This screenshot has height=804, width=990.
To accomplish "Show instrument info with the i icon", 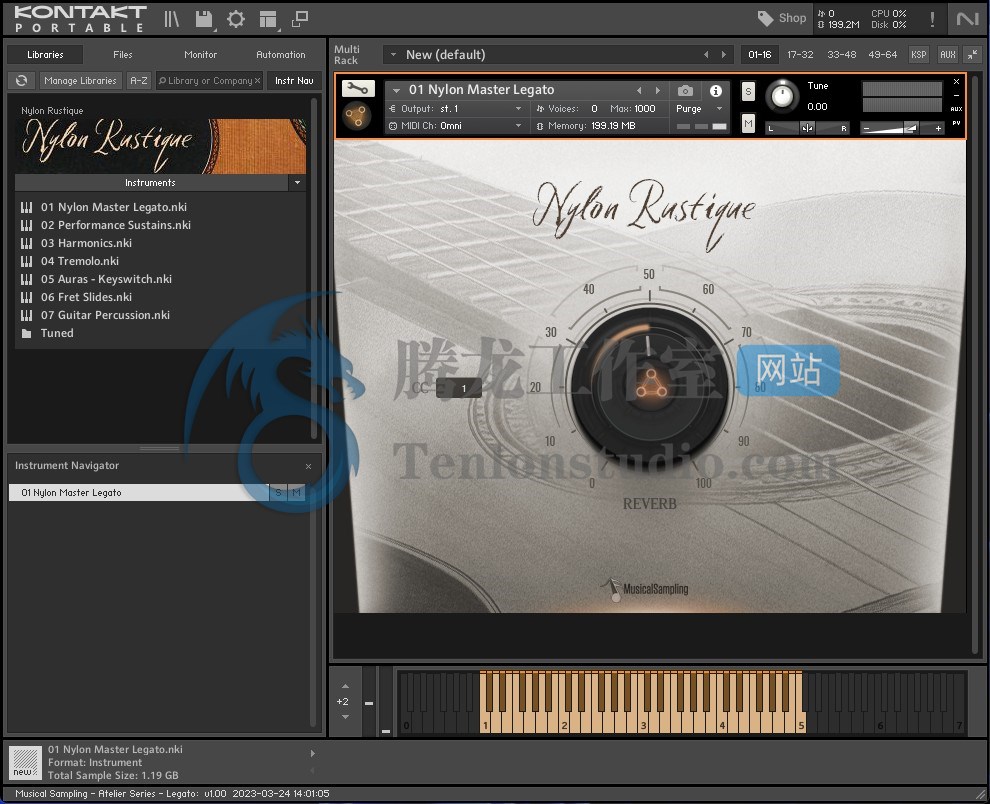I will (x=716, y=90).
